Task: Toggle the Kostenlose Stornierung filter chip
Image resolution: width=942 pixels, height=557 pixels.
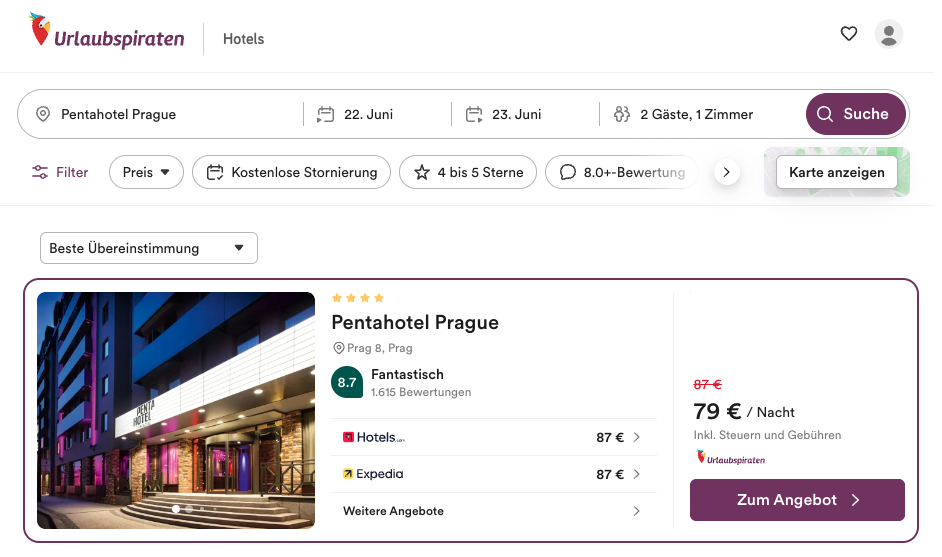Action: (291, 172)
